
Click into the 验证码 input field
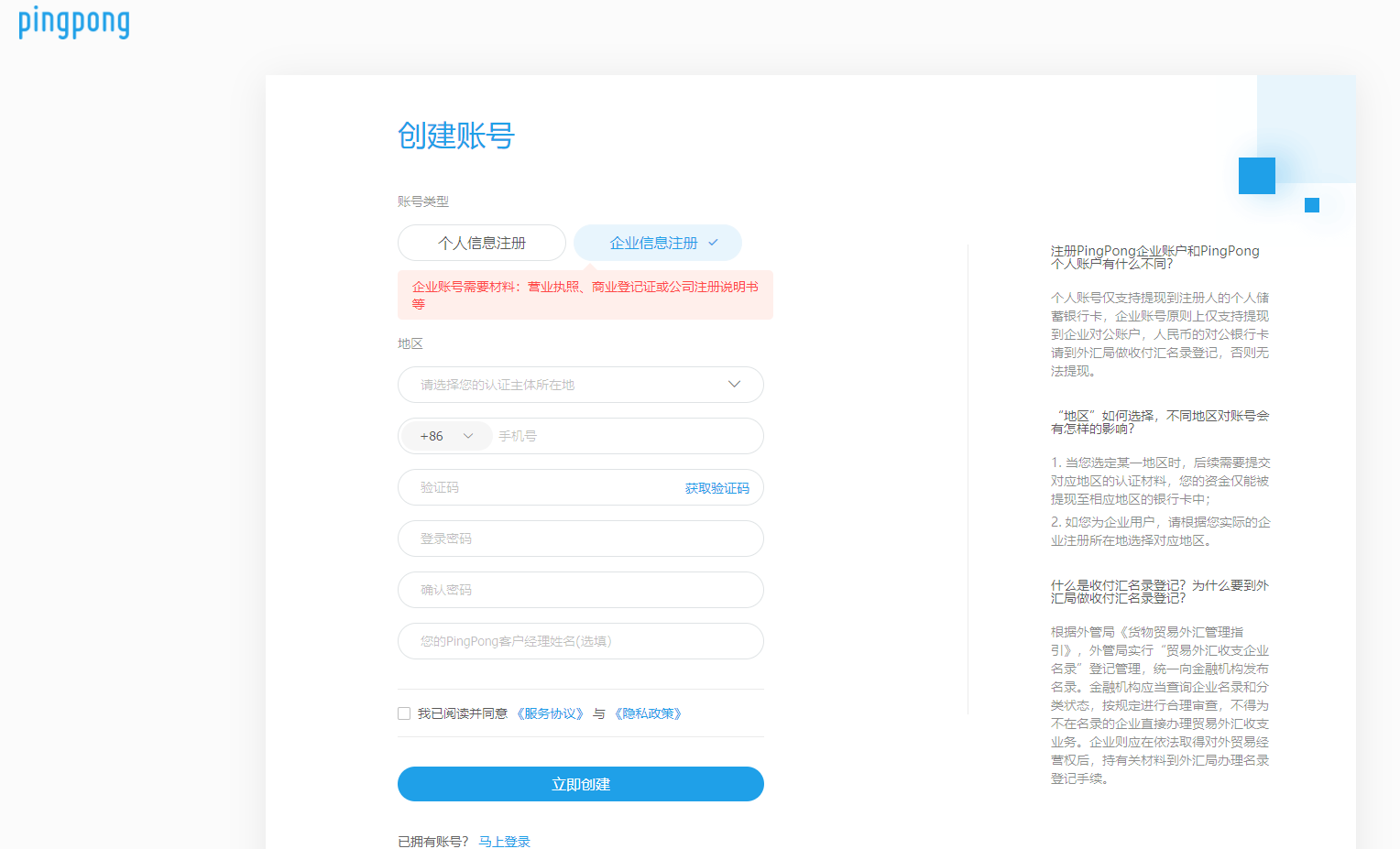541,487
